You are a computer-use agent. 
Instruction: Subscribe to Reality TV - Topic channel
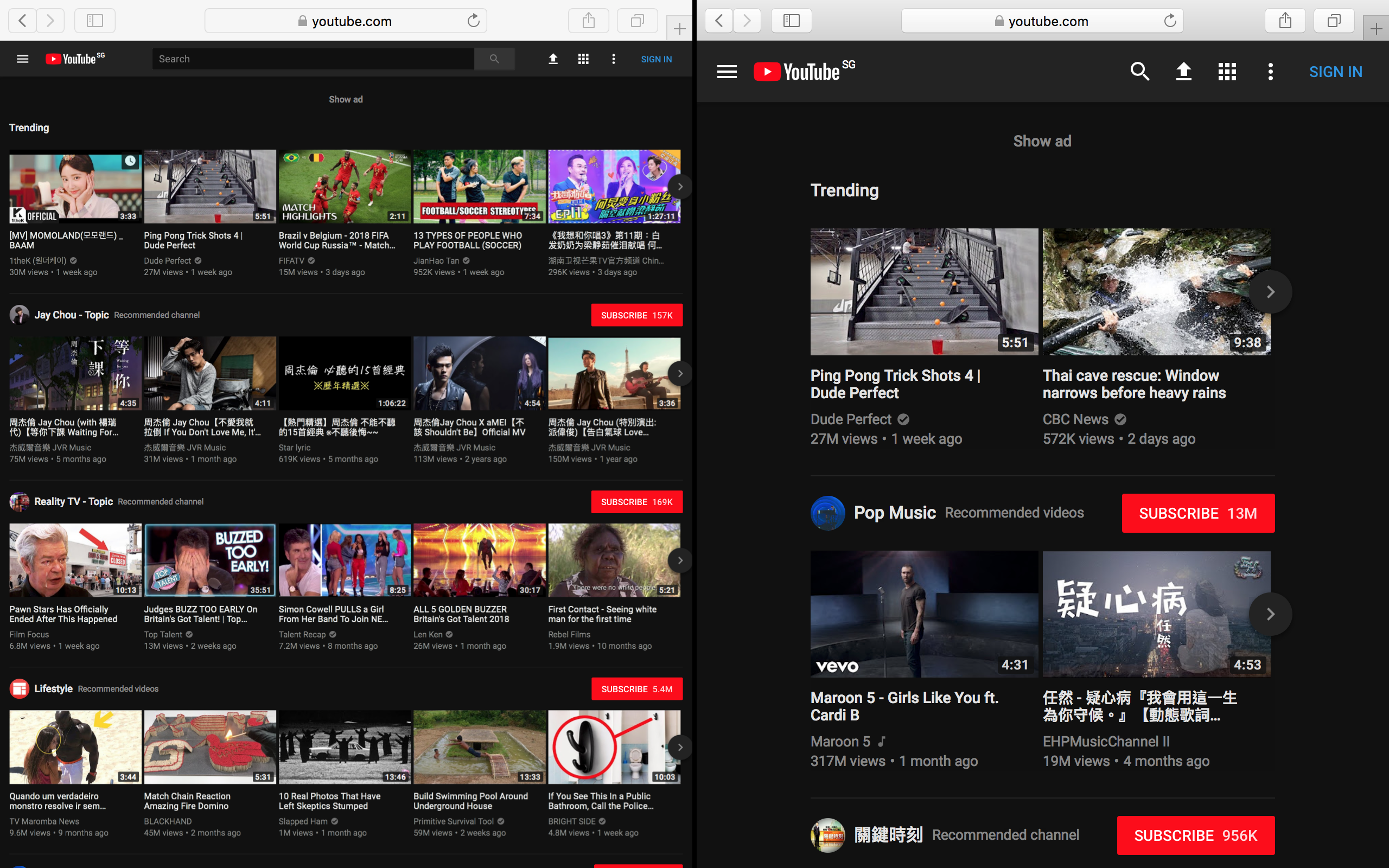(636, 502)
